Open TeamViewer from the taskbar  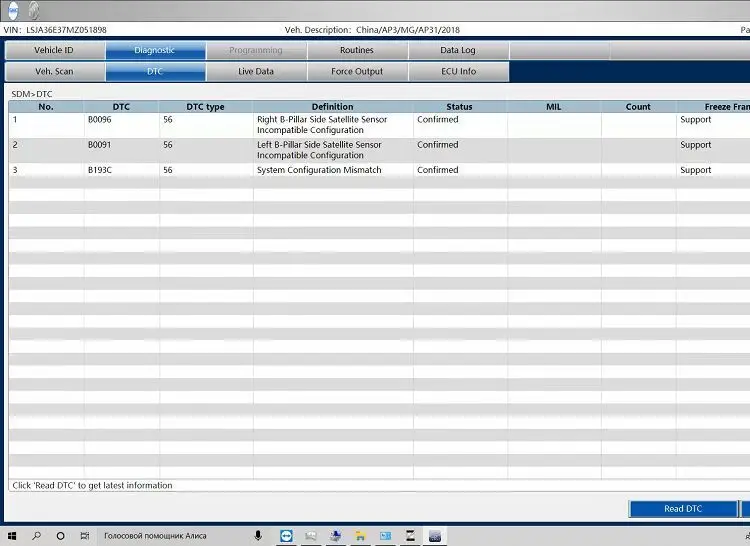287,536
